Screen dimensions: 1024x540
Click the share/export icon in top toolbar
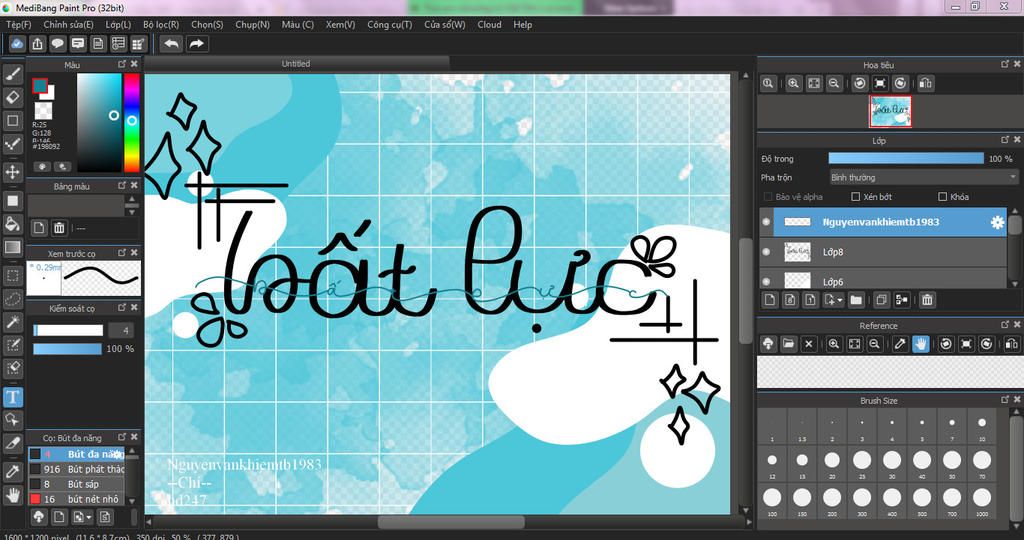click(x=37, y=44)
